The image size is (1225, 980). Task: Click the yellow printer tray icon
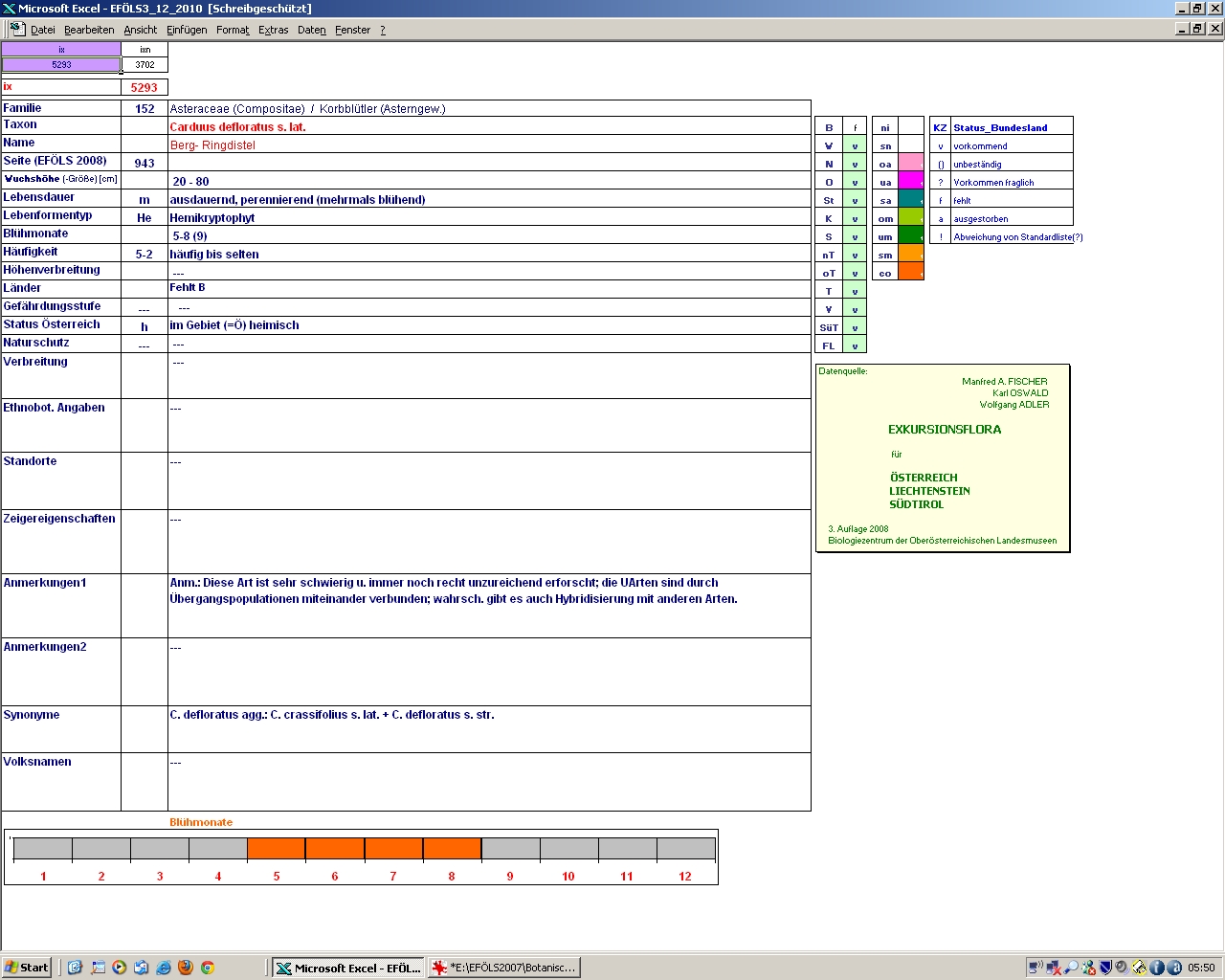pos(1139,968)
